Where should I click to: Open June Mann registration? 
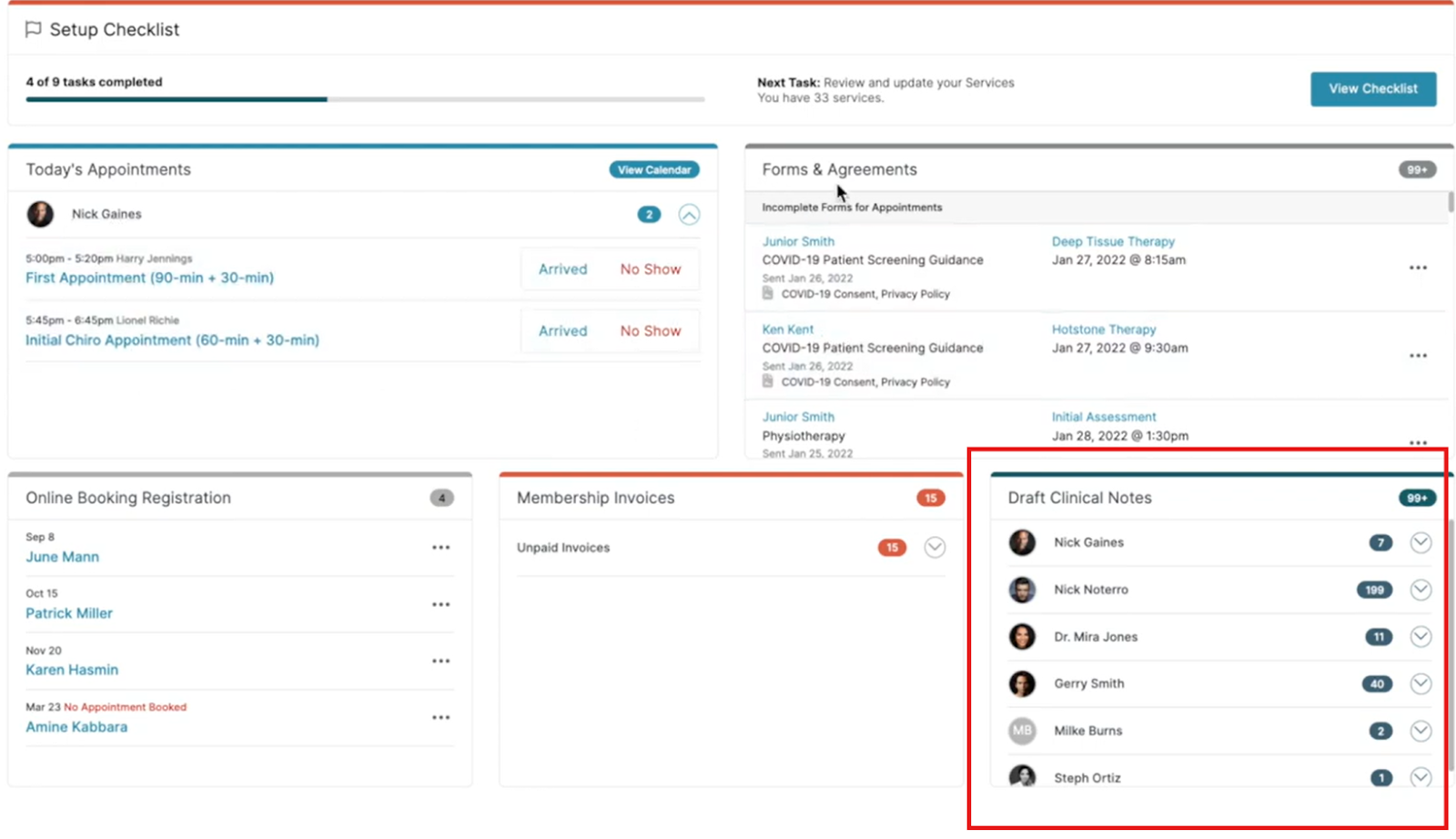[62, 557]
